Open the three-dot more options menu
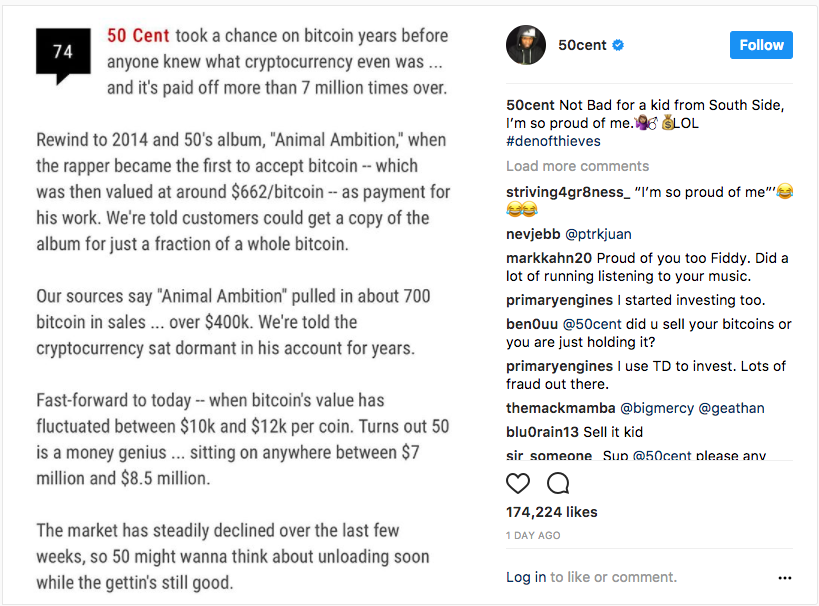The width and height of the screenshot is (819, 606). click(785, 577)
